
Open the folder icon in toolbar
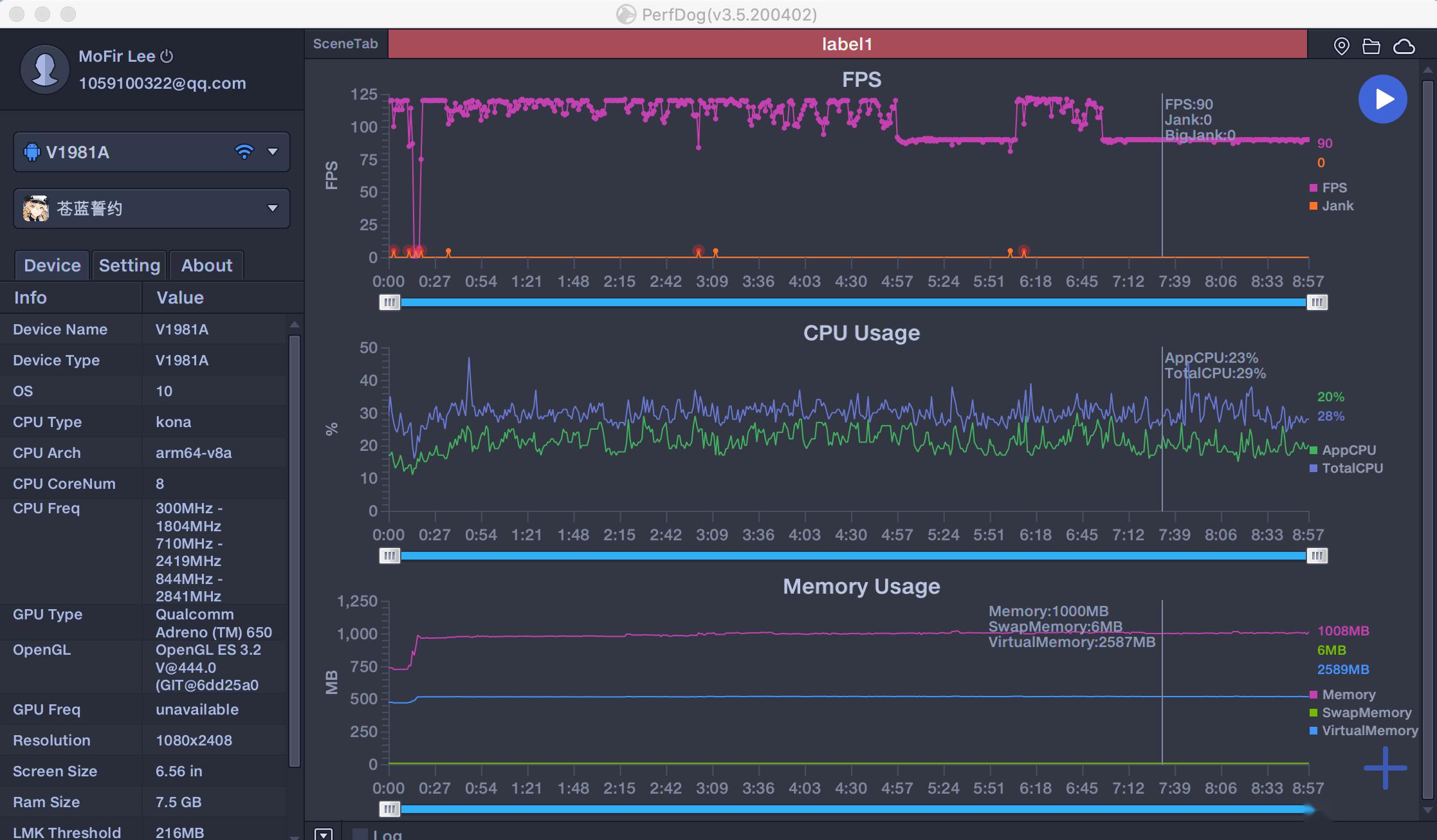(x=1371, y=44)
